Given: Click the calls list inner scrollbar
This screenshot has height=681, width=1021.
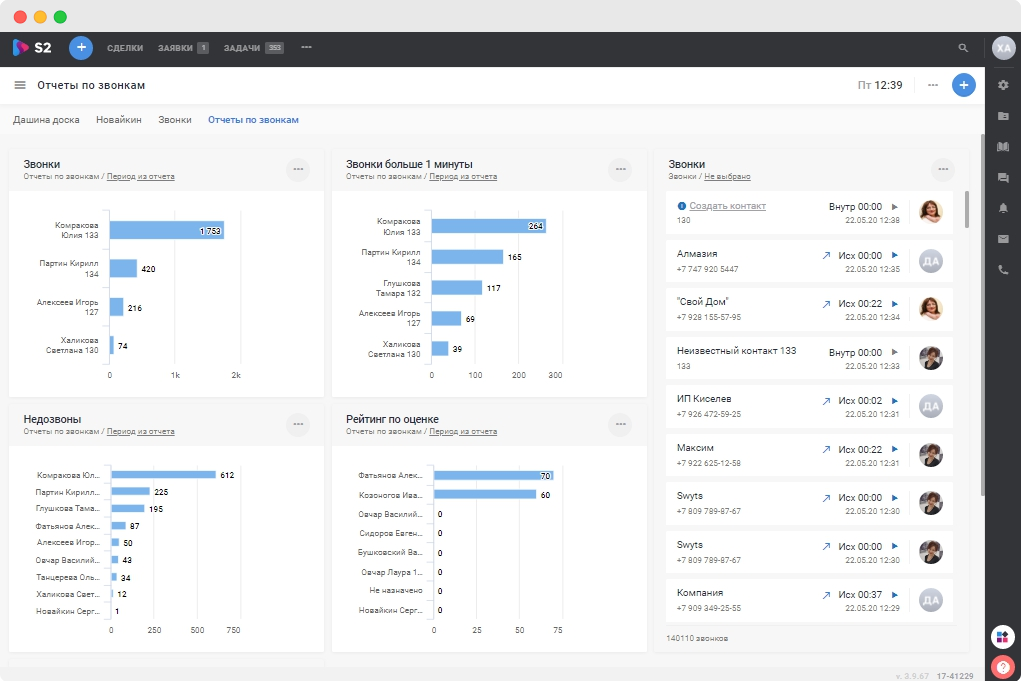Looking at the screenshot, I should pos(967,210).
